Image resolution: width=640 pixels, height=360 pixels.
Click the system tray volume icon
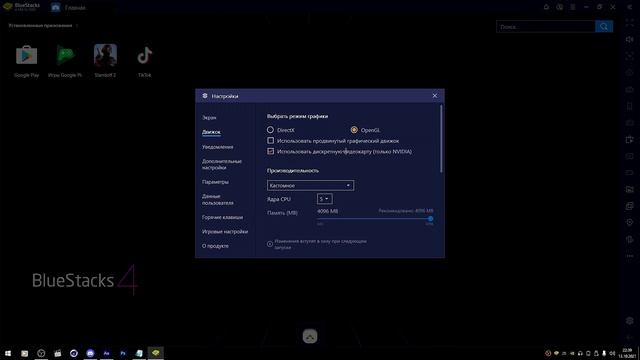point(612,353)
